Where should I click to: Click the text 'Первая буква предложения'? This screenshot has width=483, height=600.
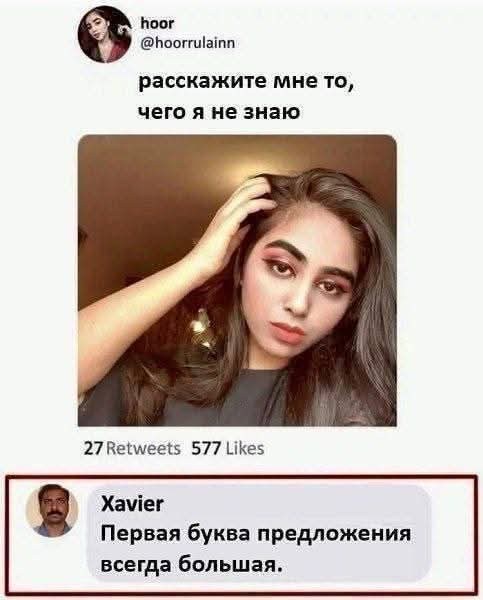click(x=256, y=534)
